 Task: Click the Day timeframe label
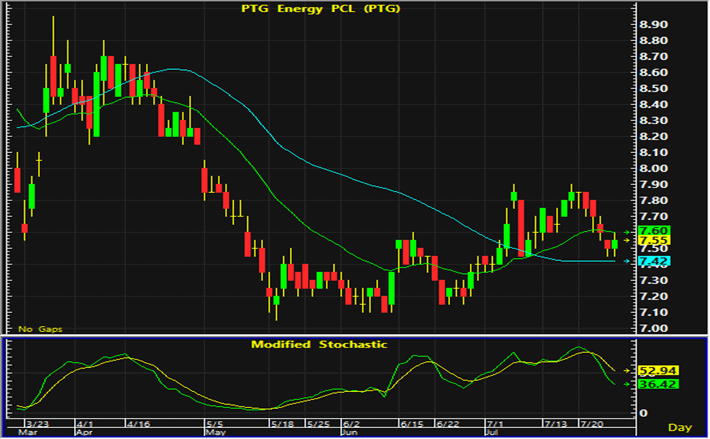coord(680,427)
